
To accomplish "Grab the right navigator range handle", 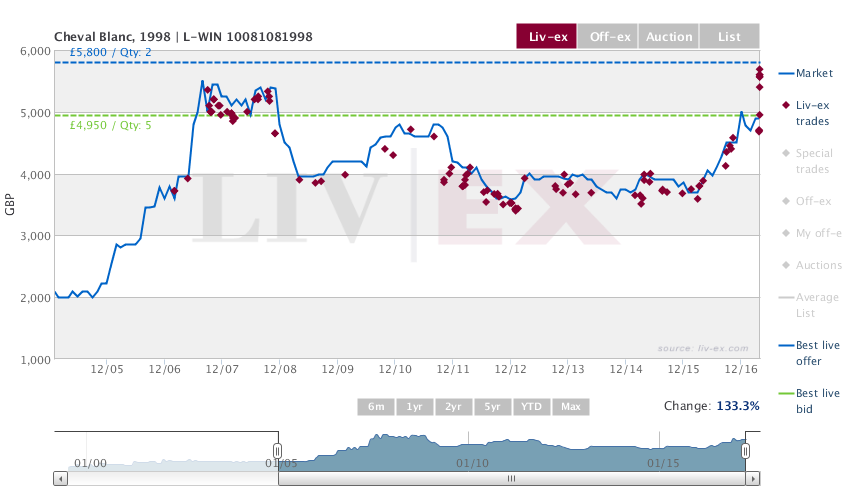I will 745,451.
